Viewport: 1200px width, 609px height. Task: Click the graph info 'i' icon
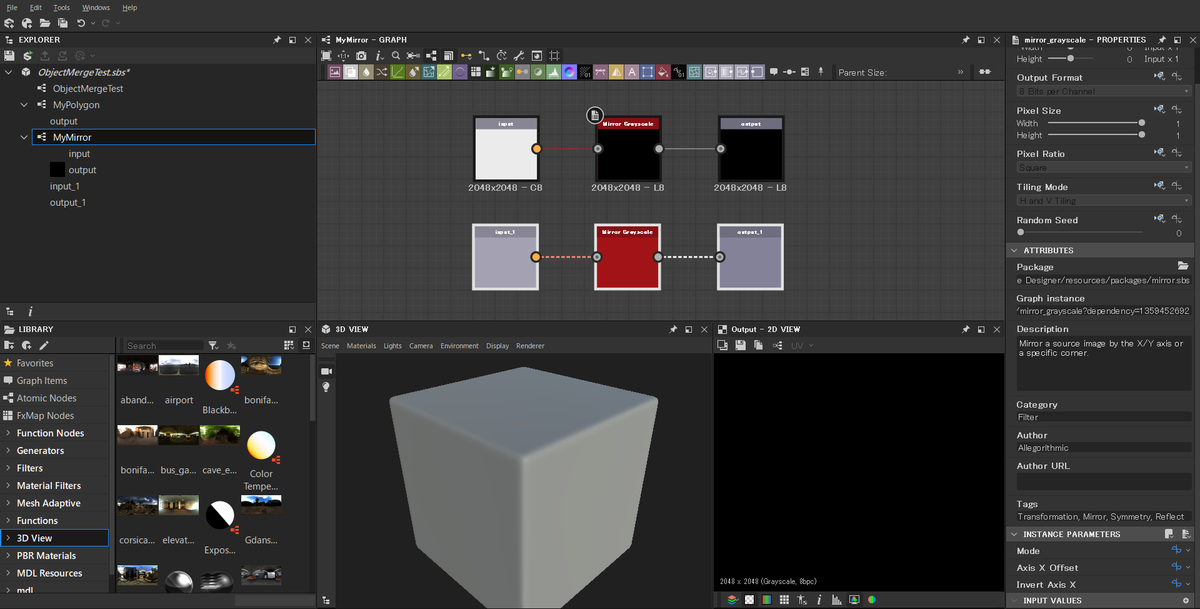tap(379, 56)
